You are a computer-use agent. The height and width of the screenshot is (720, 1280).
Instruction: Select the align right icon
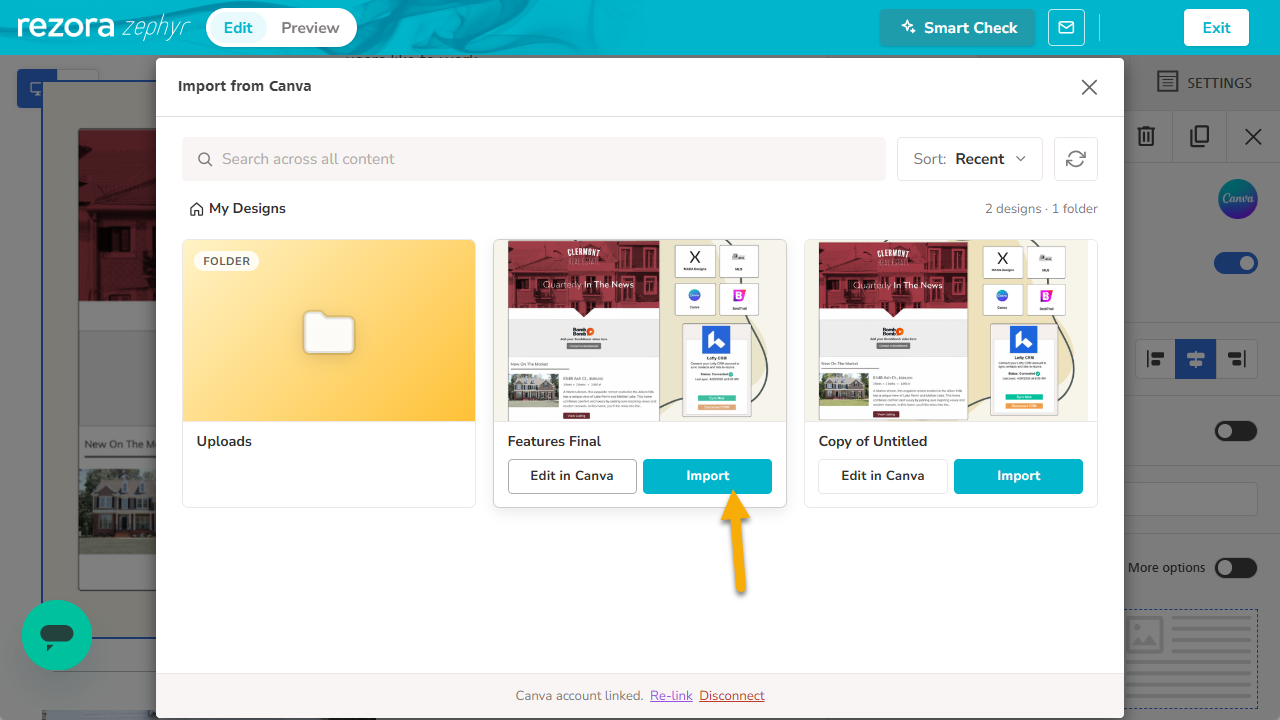coord(1237,359)
